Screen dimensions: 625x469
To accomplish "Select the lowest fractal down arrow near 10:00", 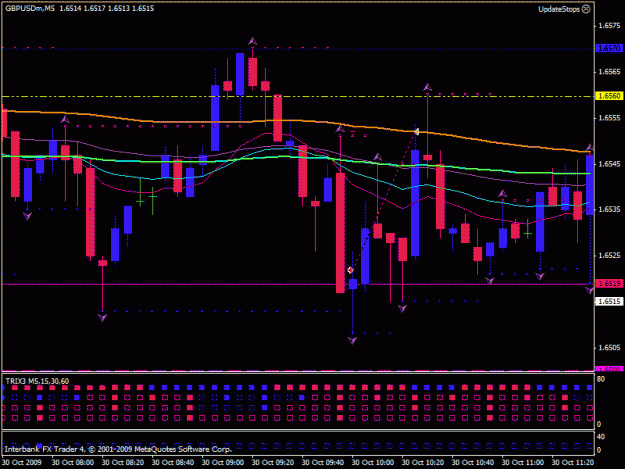I will pos(352,340).
